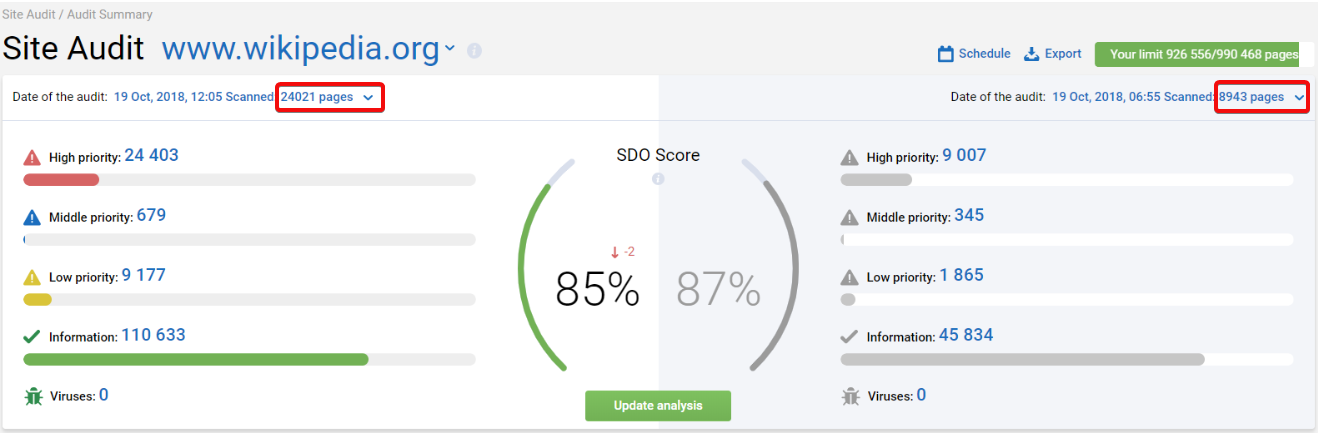The height and width of the screenshot is (433, 1318).
Task: Click left Viruses count 0
Action: (104, 395)
